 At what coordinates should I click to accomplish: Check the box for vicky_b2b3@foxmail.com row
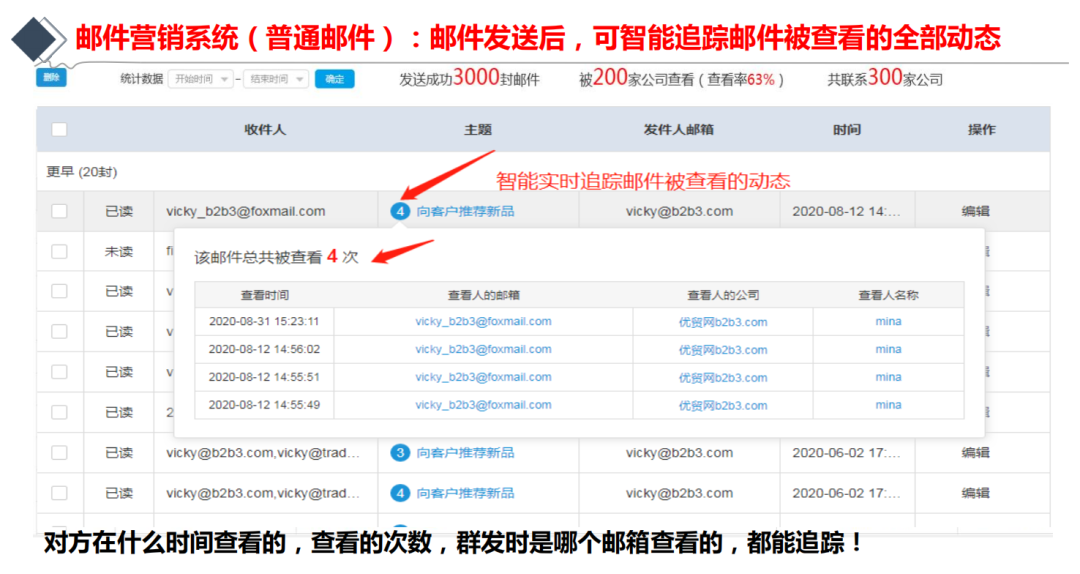(x=59, y=211)
